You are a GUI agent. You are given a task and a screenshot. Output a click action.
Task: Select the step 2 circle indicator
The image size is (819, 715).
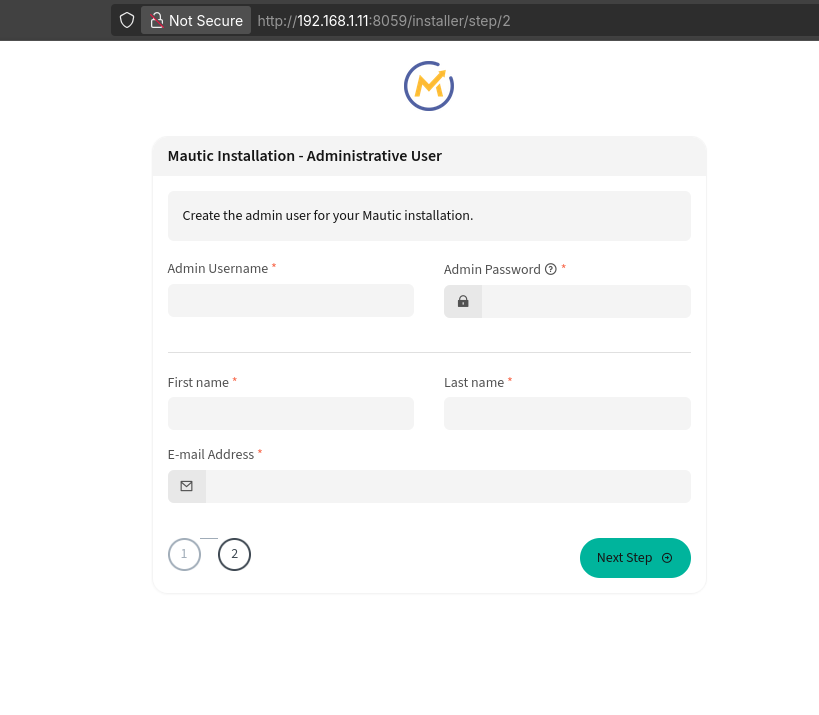(x=234, y=554)
